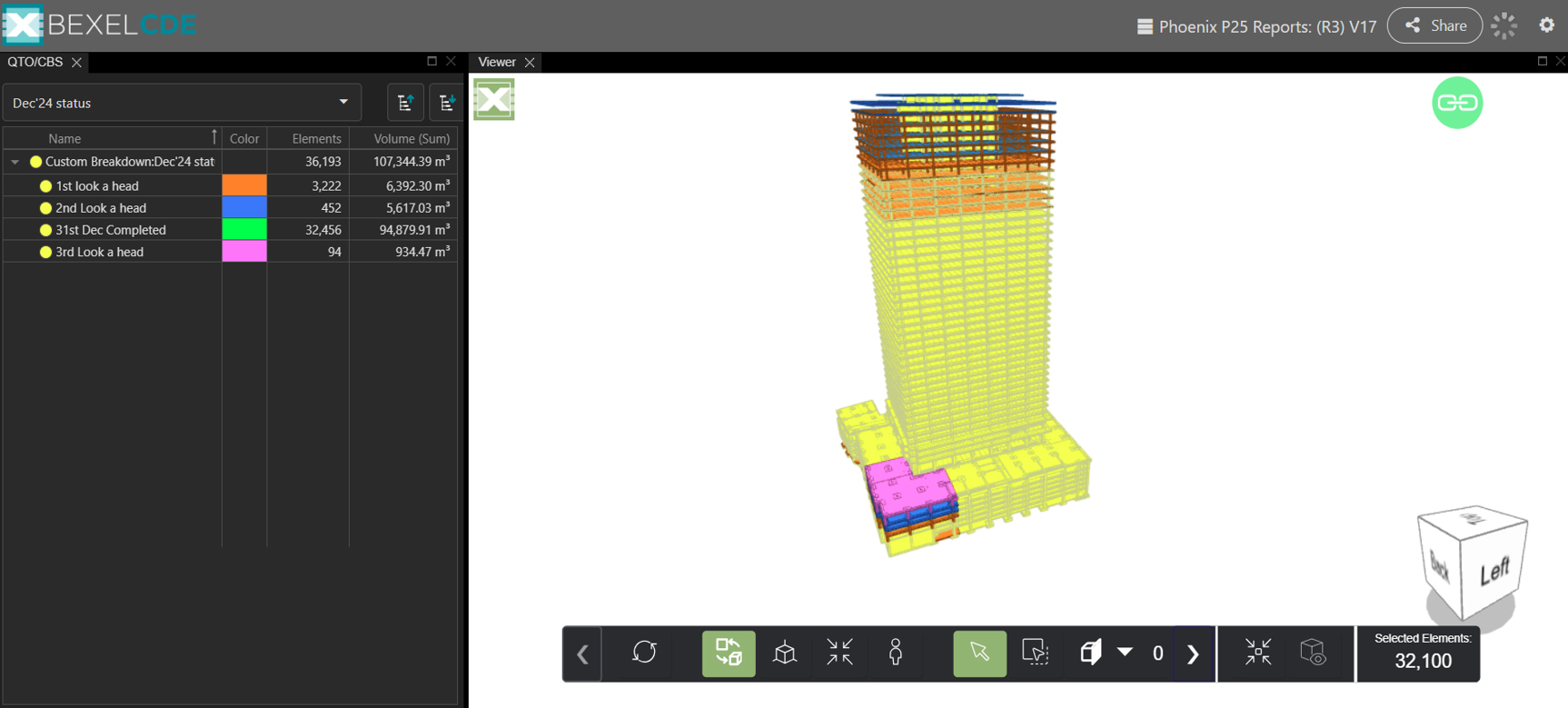Click the green 31st Dec Completed swatch

tap(244, 230)
